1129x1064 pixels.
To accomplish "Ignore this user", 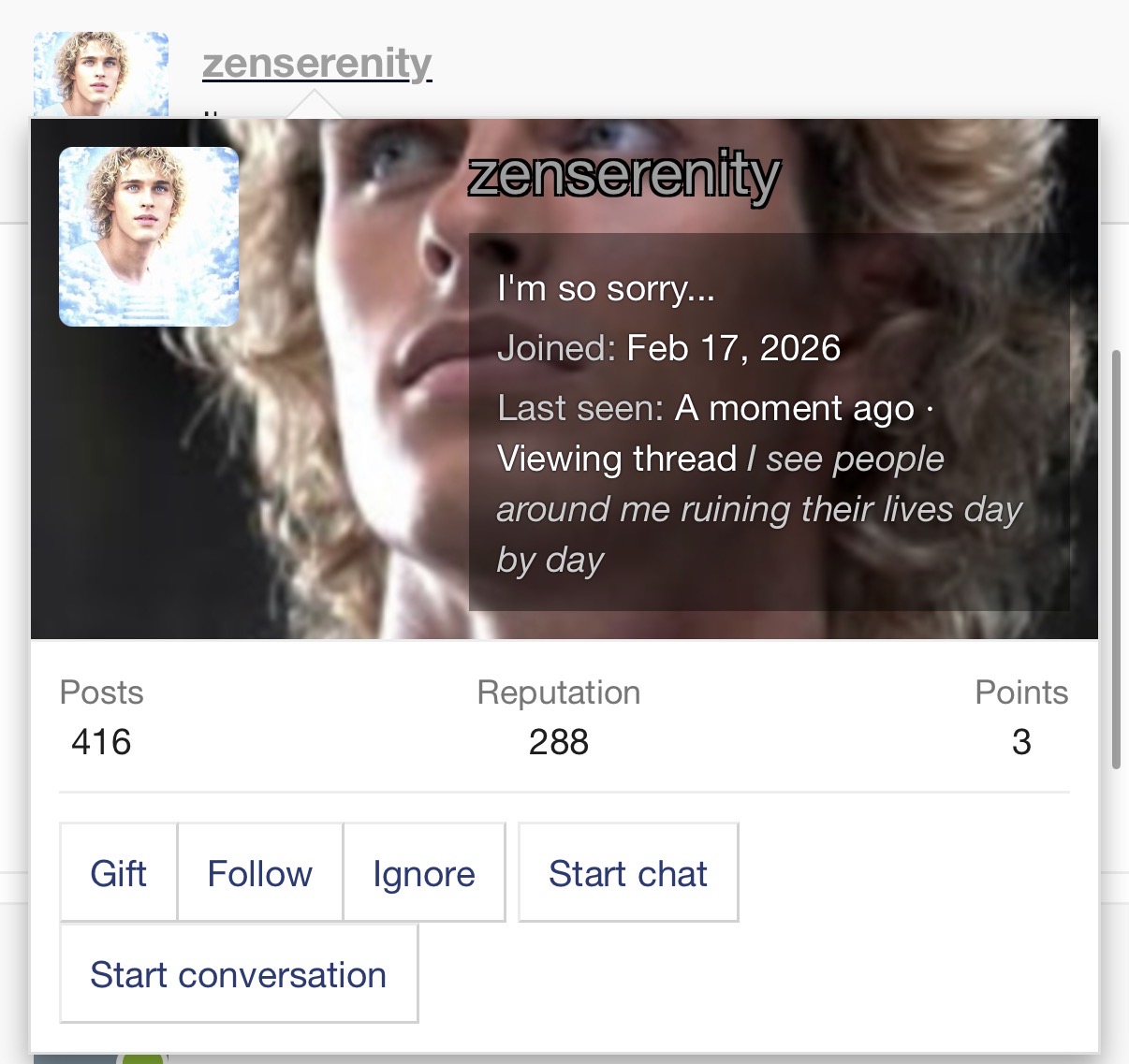I will tap(424, 873).
